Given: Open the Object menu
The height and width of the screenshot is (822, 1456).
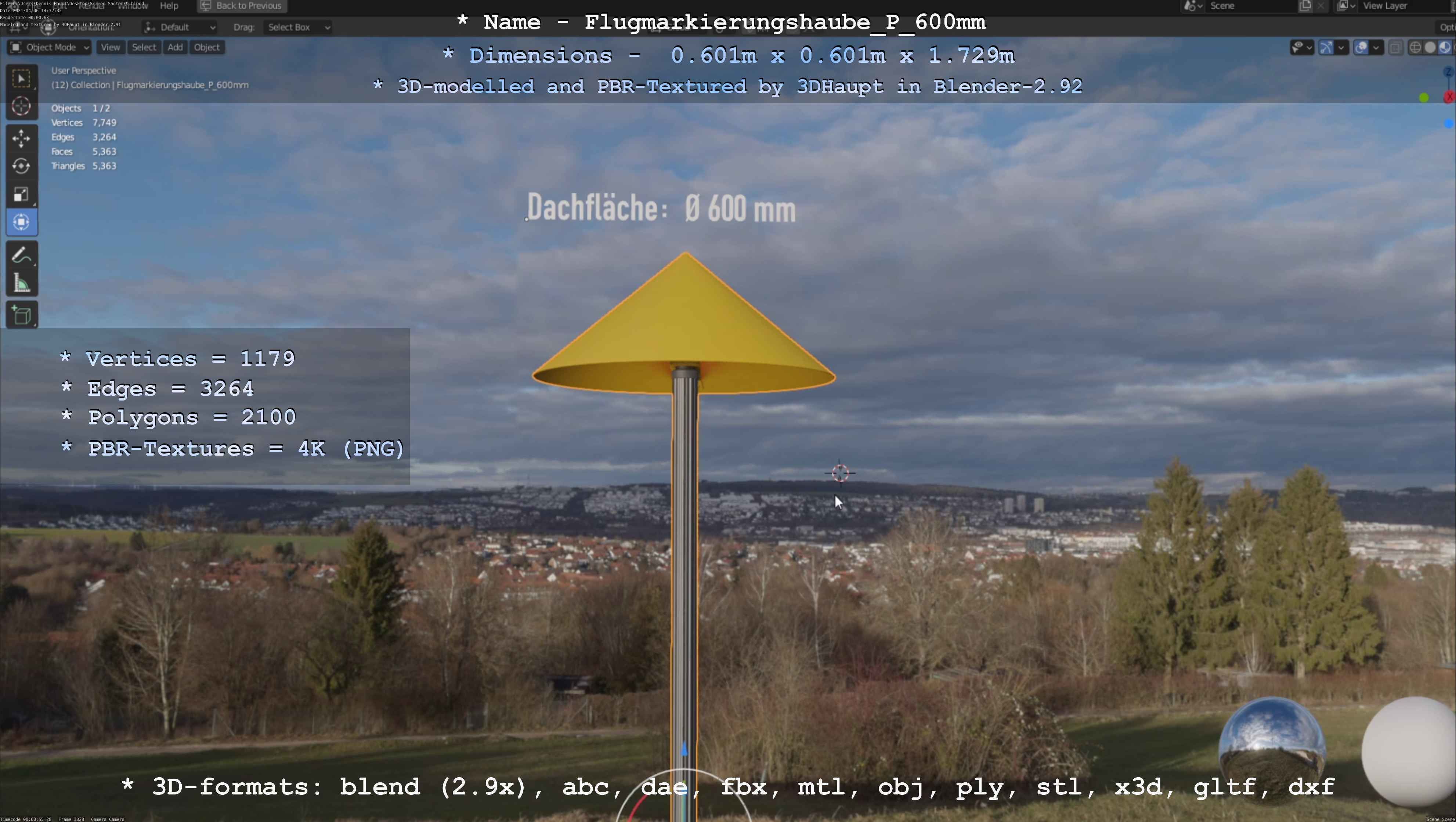Looking at the screenshot, I should click(206, 47).
